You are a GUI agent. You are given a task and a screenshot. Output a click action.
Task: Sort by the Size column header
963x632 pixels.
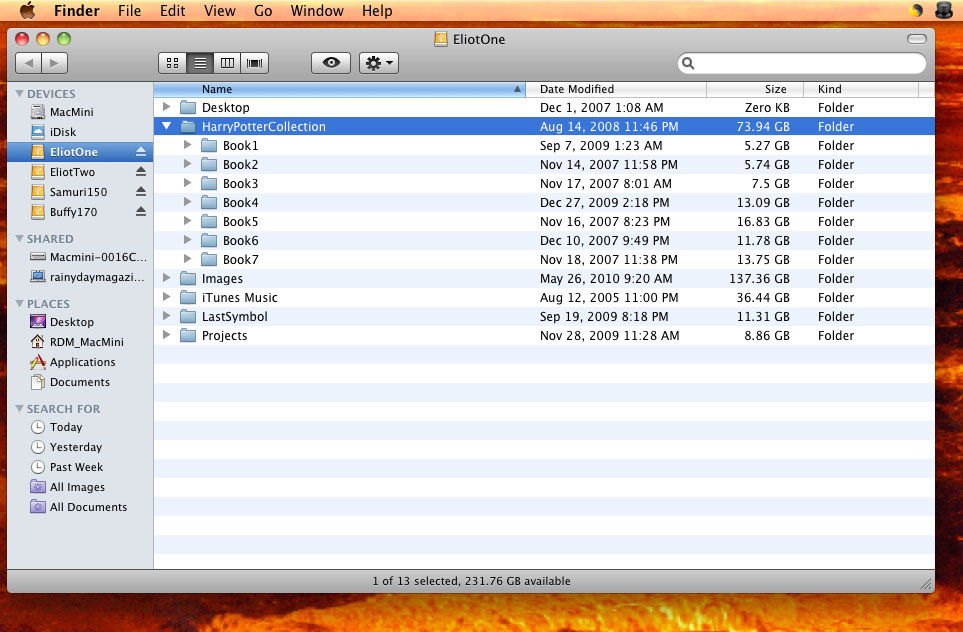click(x=755, y=89)
